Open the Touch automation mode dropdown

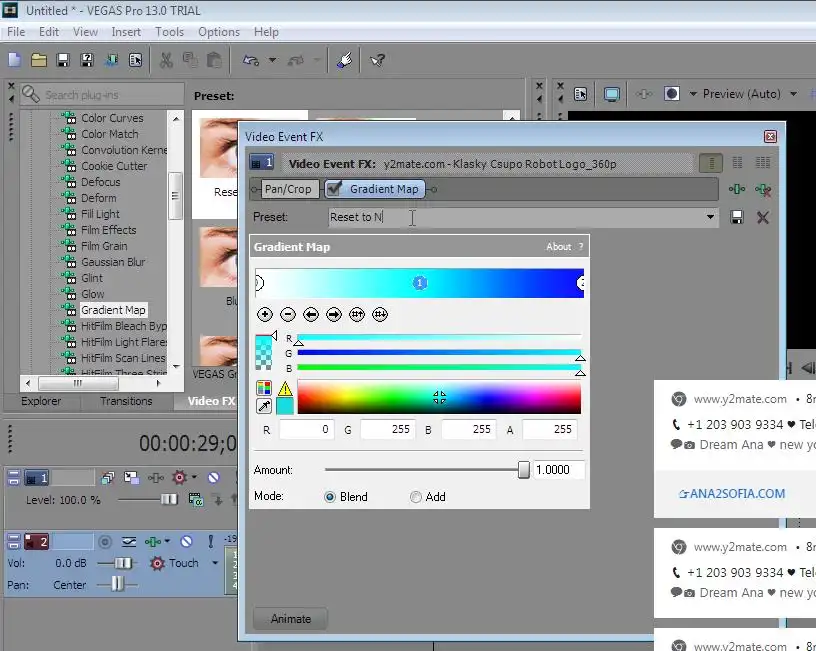214,563
